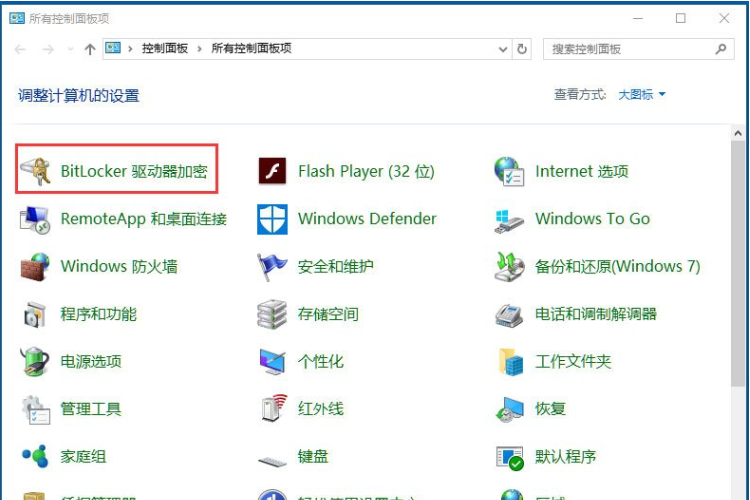
Task: Expand the chevron after 控制面板 breadcrumb
Action: point(199,49)
